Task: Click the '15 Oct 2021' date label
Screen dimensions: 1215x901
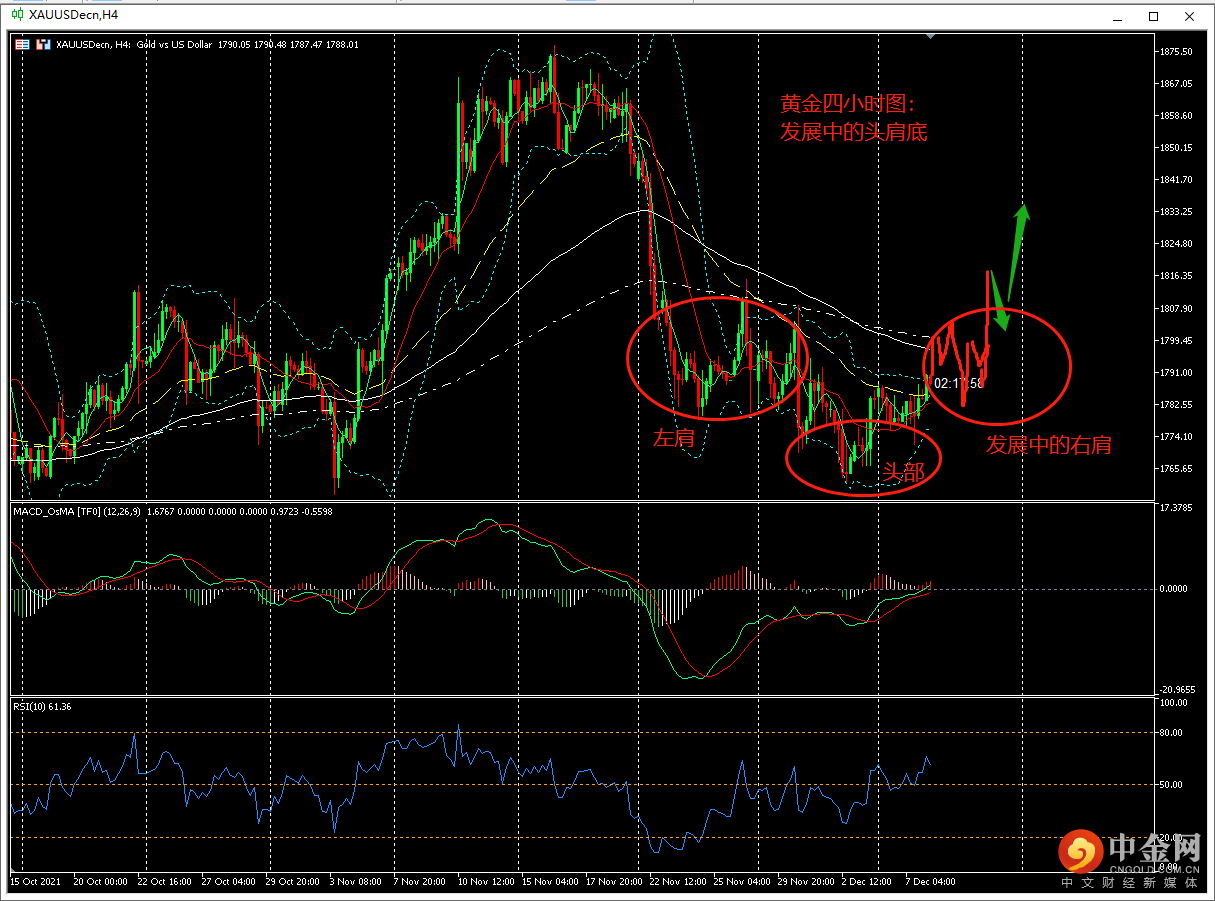Action: (x=37, y=882)
